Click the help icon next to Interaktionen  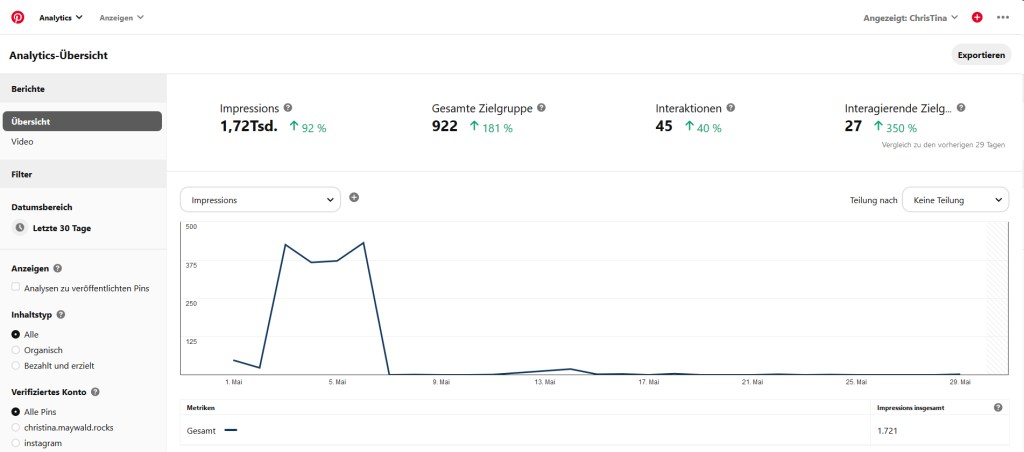pos(731,108)
